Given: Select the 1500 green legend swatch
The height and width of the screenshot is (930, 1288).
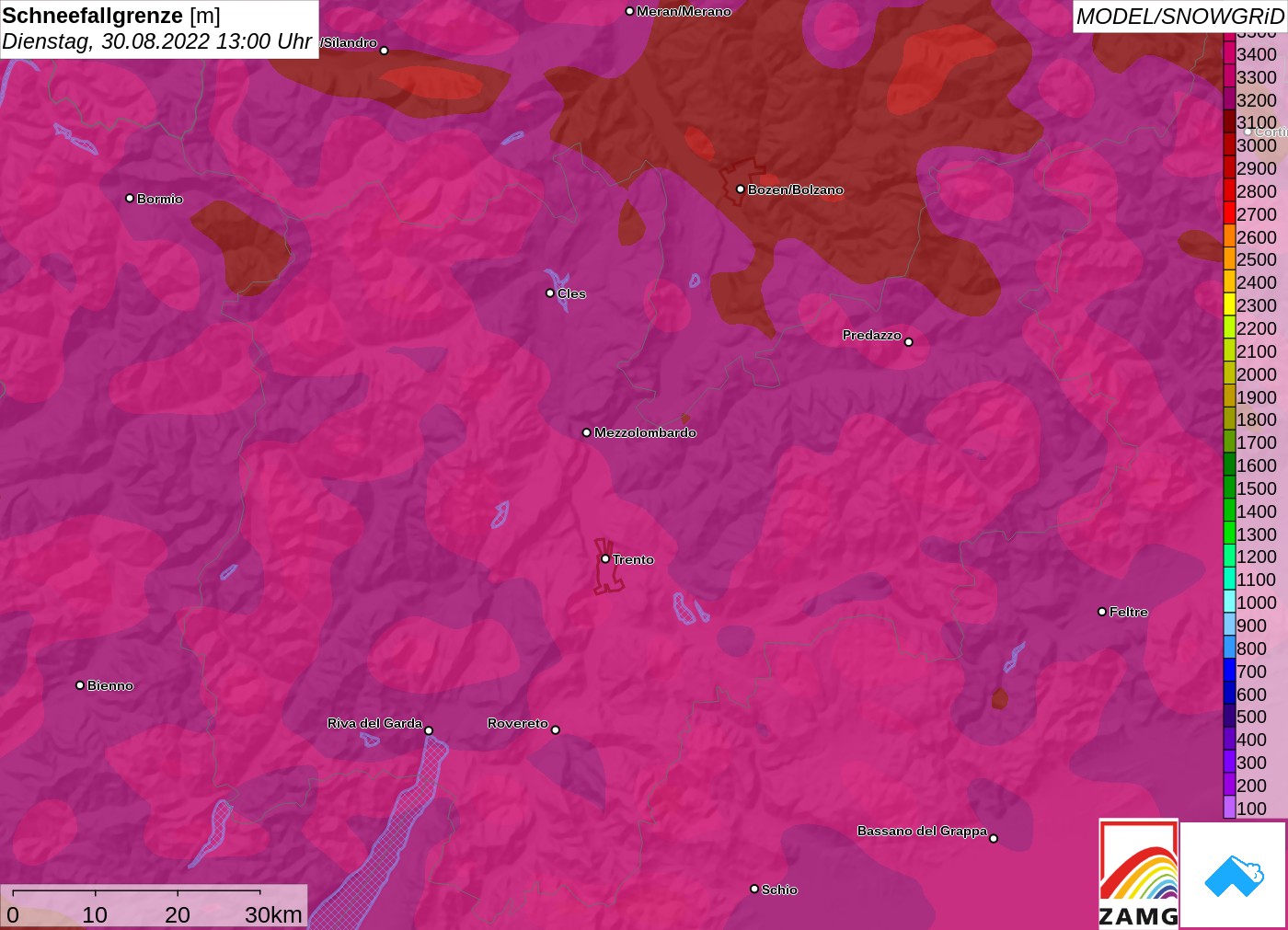Looking at the screenshot, I should coord(1229,488).
